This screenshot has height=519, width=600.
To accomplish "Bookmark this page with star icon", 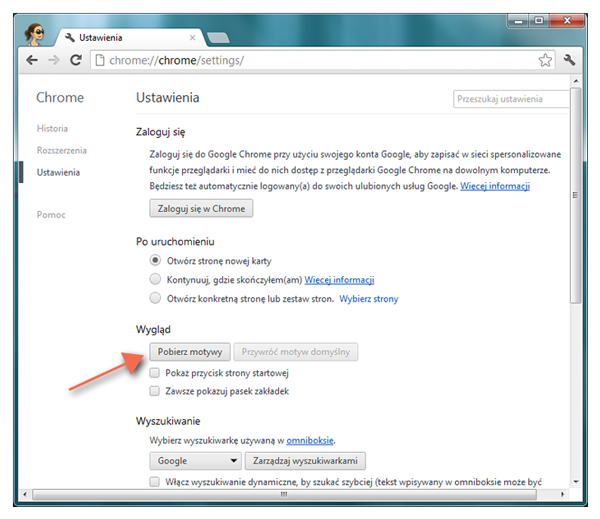I will pos(545,61).
